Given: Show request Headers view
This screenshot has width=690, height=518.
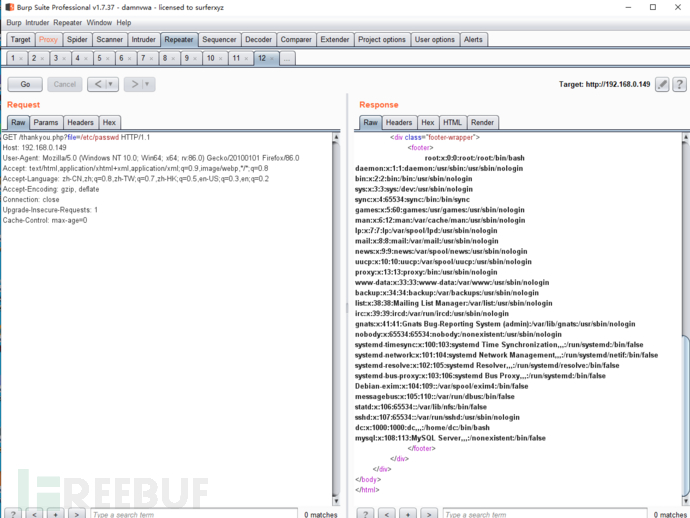Looking at the screenshot, I should click(81, 122).
